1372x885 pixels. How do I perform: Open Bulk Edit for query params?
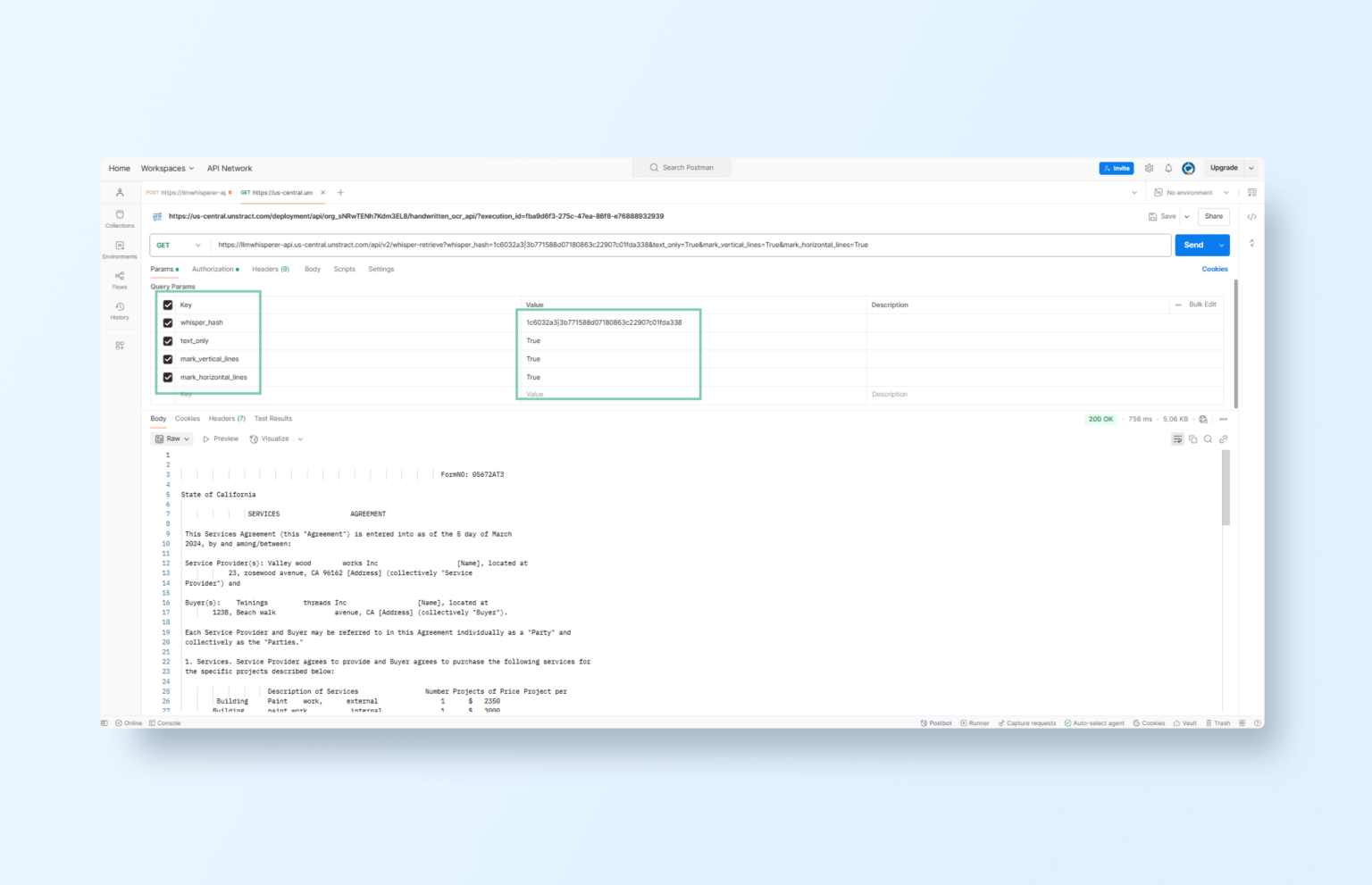tap(1201, 304)
